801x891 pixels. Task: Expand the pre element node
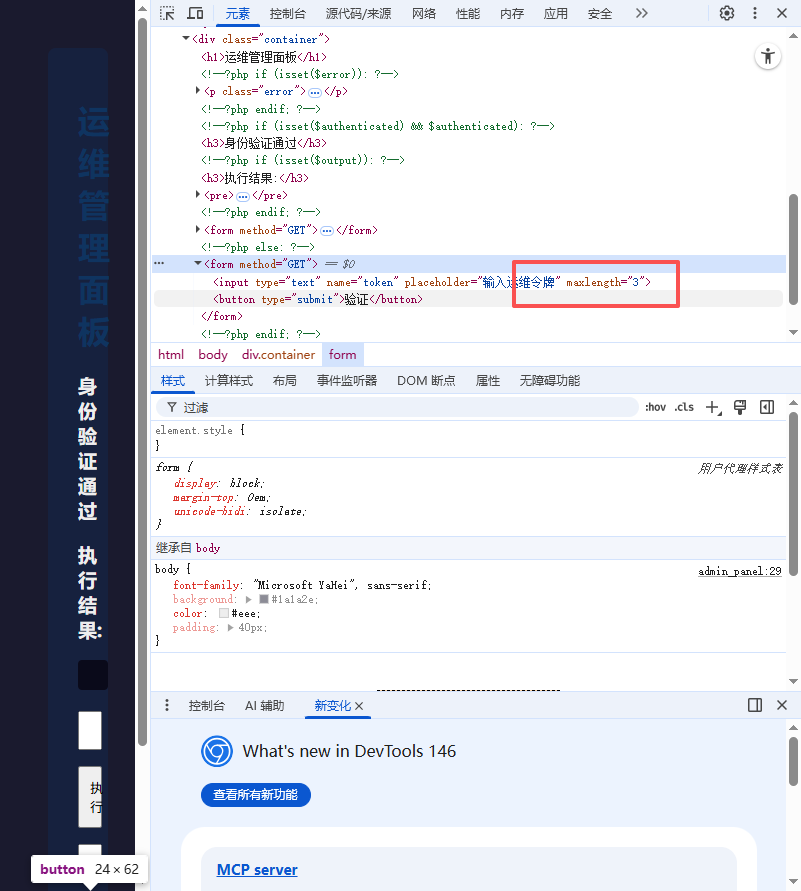click(198, 195)
